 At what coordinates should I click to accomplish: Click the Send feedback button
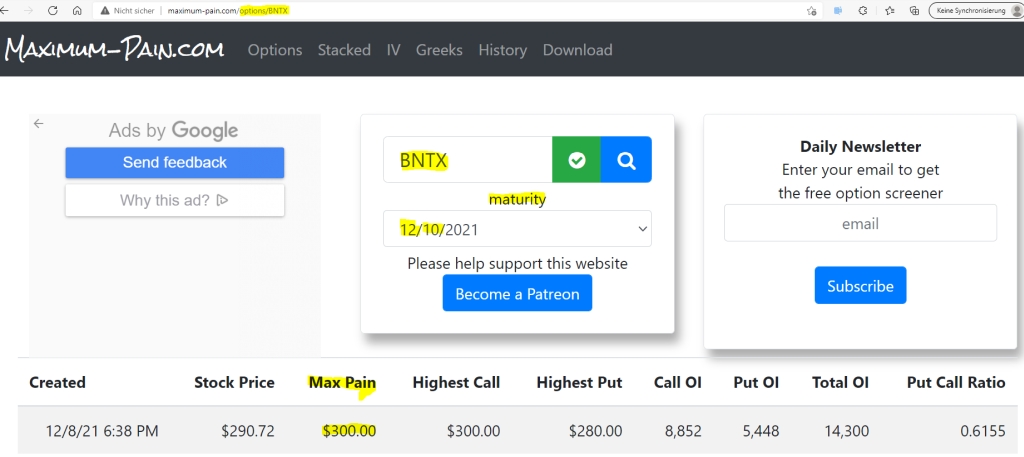[x=174, y=163]
